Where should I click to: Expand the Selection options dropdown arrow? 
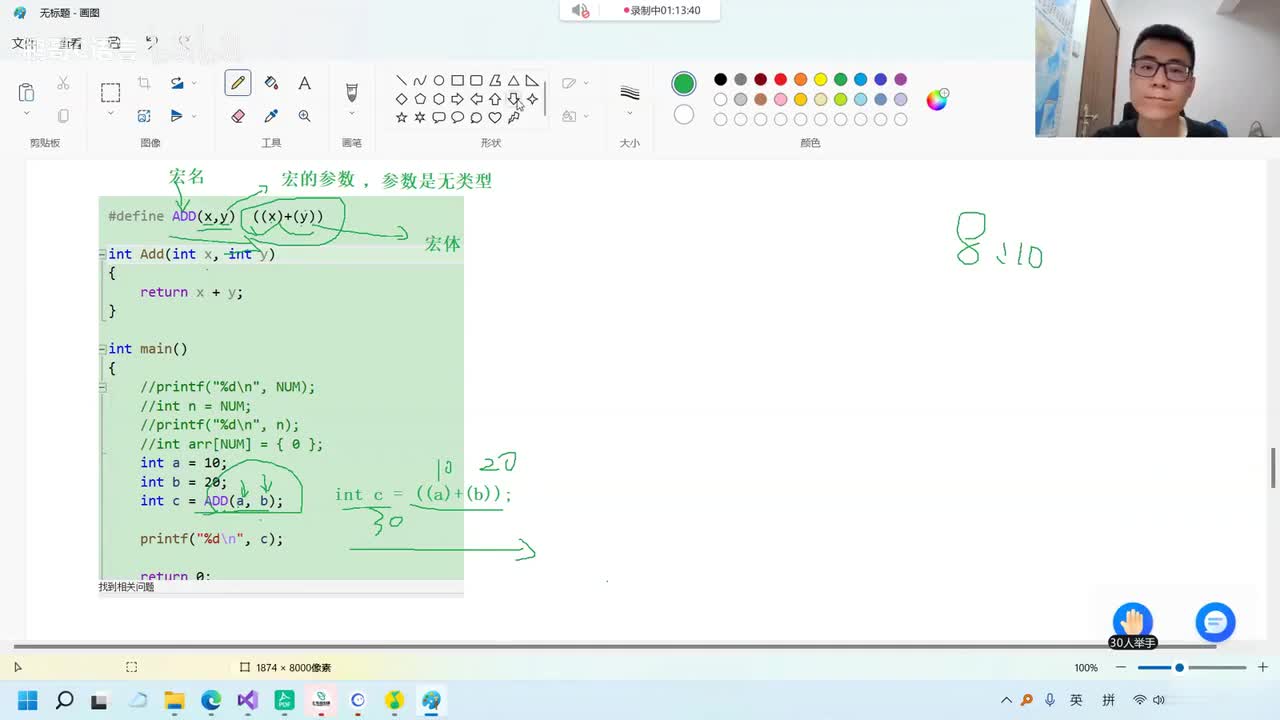point(110,113)
